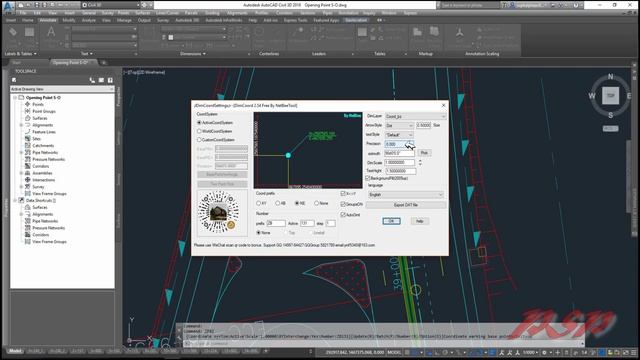Screen dimensions: 640x360
Task: Click Pressure Networks icon under Opening Point
Action: point(28,159)
